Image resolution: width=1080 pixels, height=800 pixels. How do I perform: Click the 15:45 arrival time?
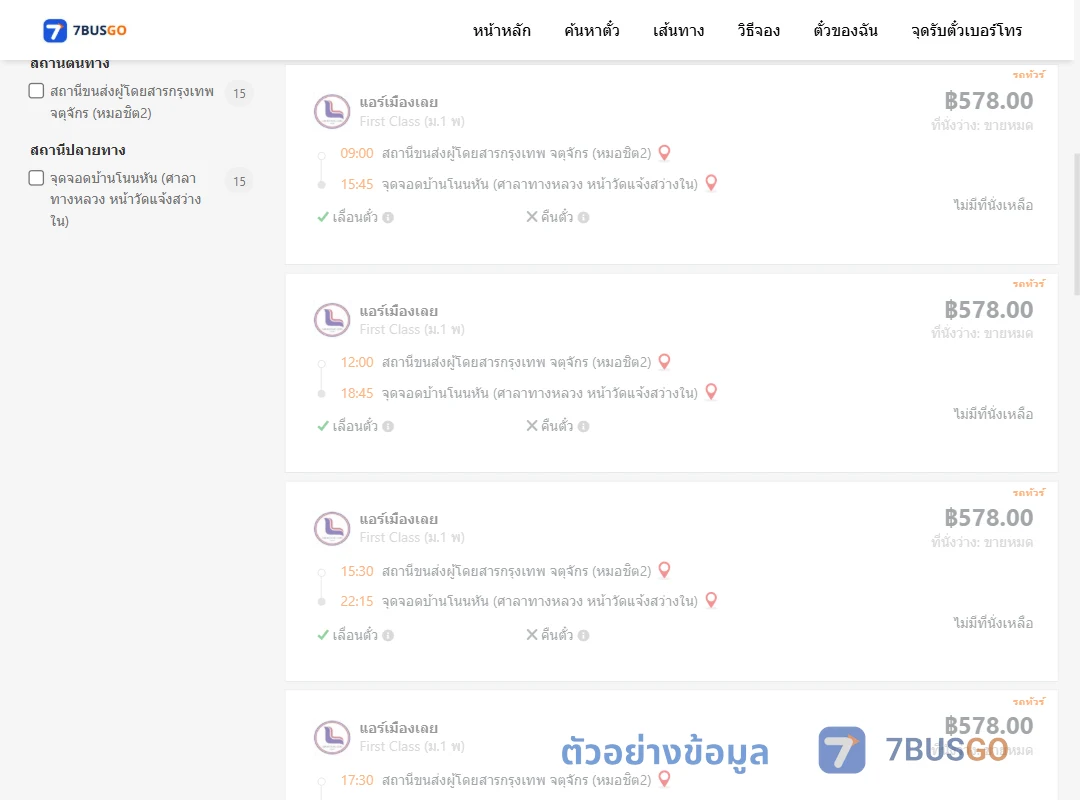coord(357,184)
